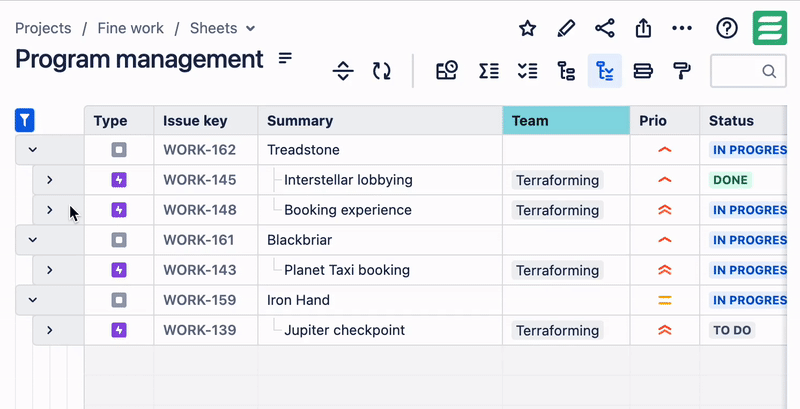Click the stacked bars grouping icon
Screen dimensions: 800x409
point(643,71)
